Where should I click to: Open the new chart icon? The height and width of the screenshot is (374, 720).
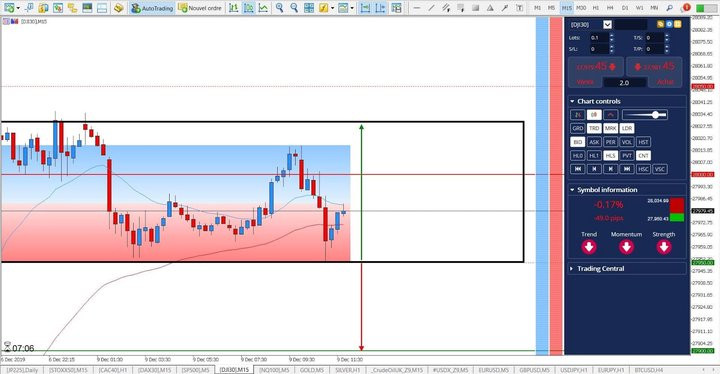8,8
